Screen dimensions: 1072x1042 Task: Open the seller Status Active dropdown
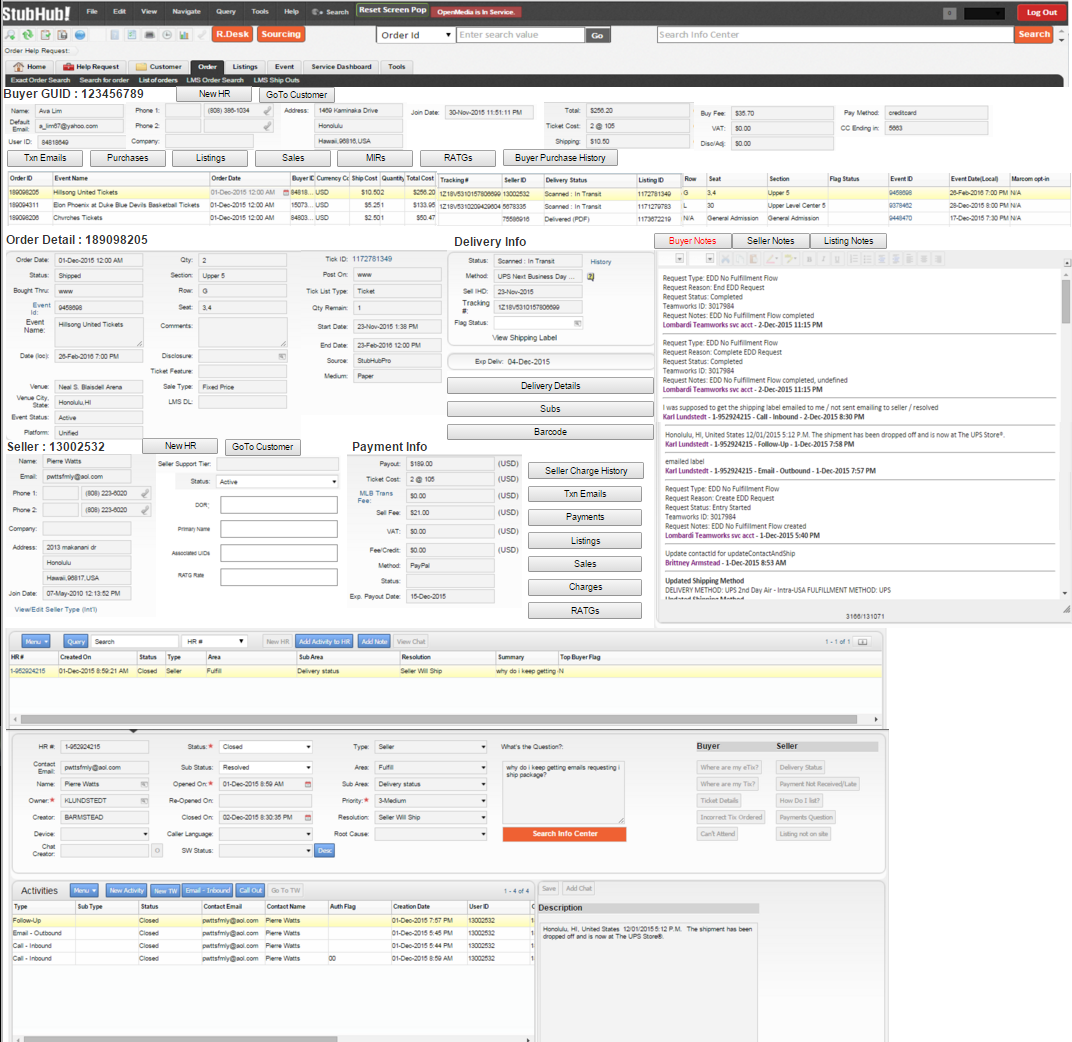point(278,482)
